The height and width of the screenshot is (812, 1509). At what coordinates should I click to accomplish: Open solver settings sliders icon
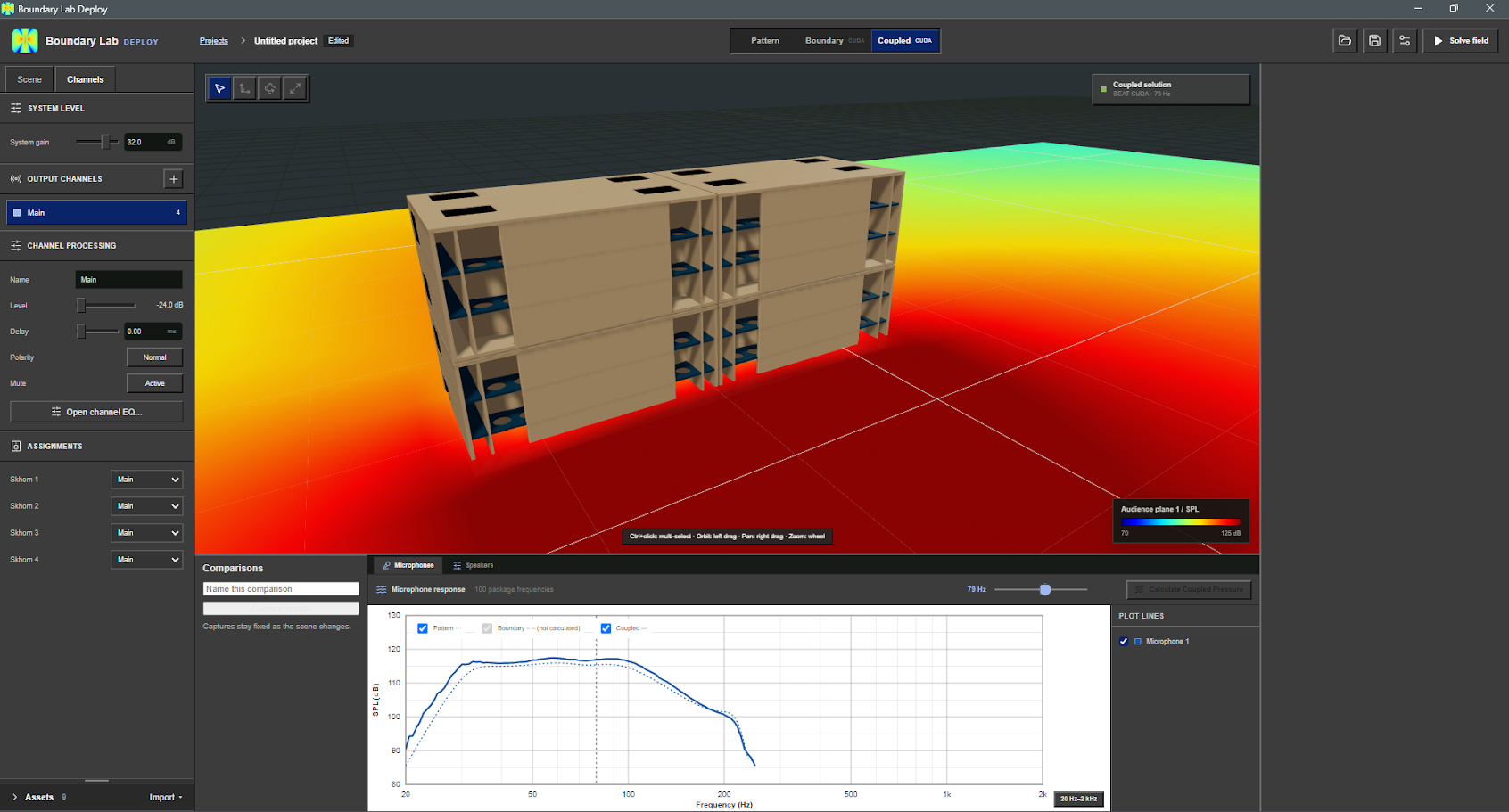tap(1405, 41)
